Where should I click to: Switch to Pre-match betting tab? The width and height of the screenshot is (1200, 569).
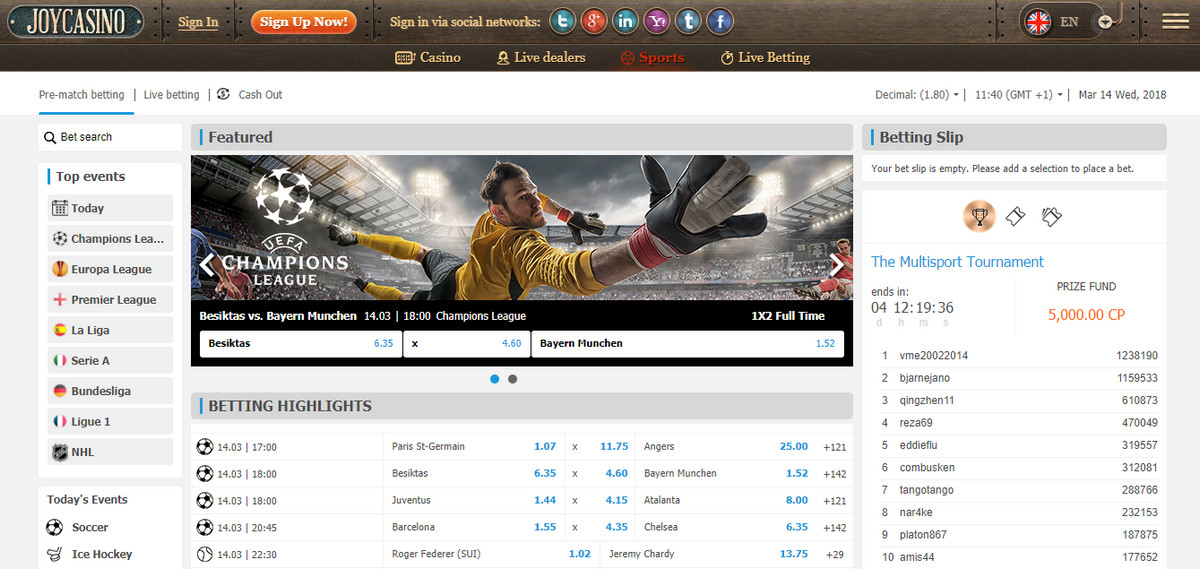pyautogui.click(x=82, y=95)
